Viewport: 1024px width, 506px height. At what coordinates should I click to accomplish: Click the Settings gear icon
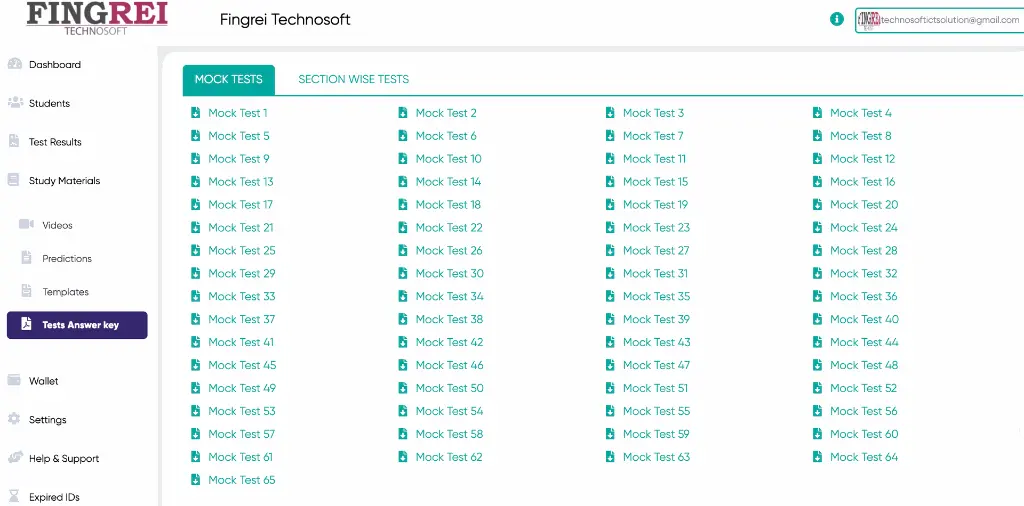(x=14, y=420)
